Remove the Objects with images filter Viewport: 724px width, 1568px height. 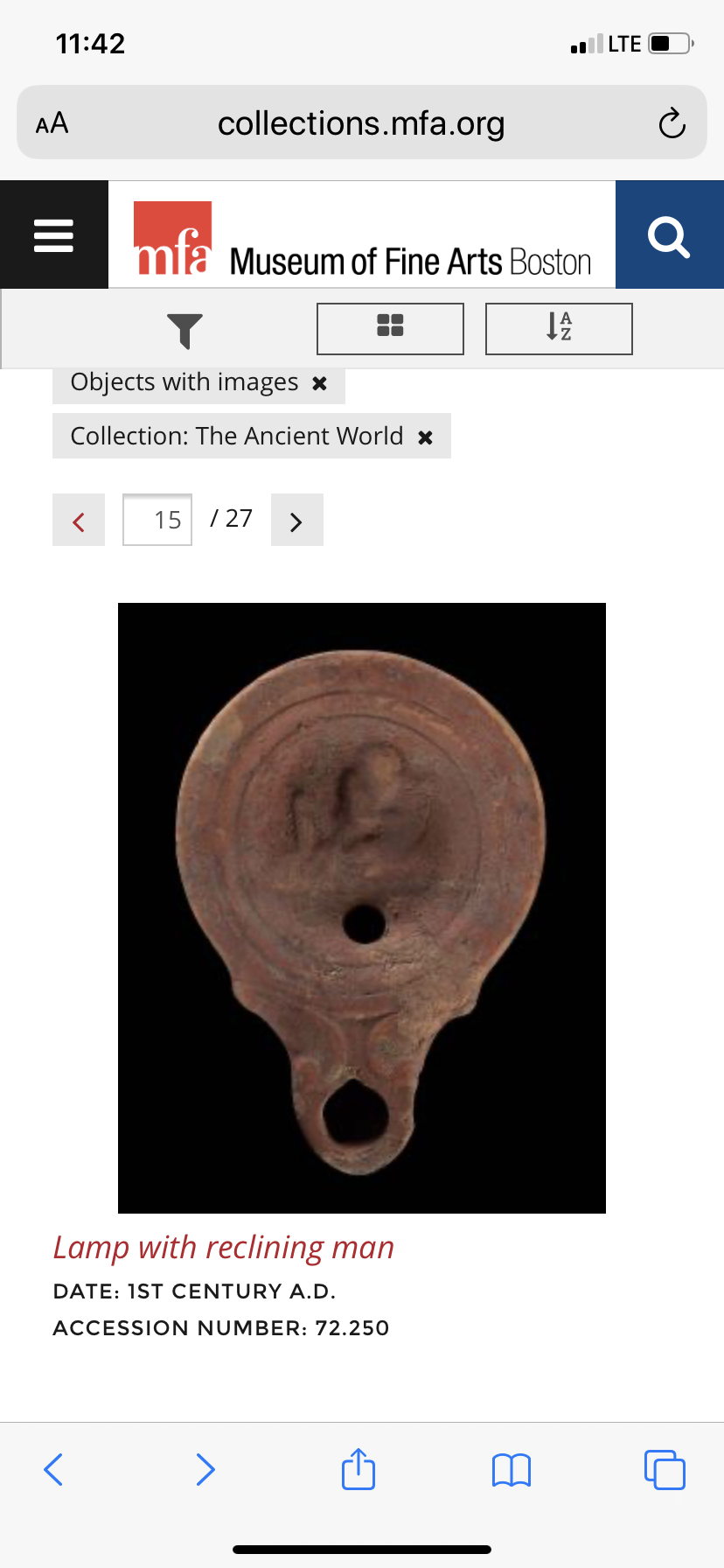pyautogui.click(x=320, y=383)
